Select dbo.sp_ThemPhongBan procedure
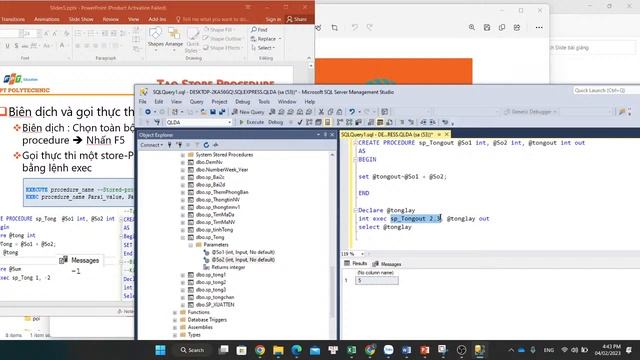The height and width of the screenshot is (360, 640). 222,192
